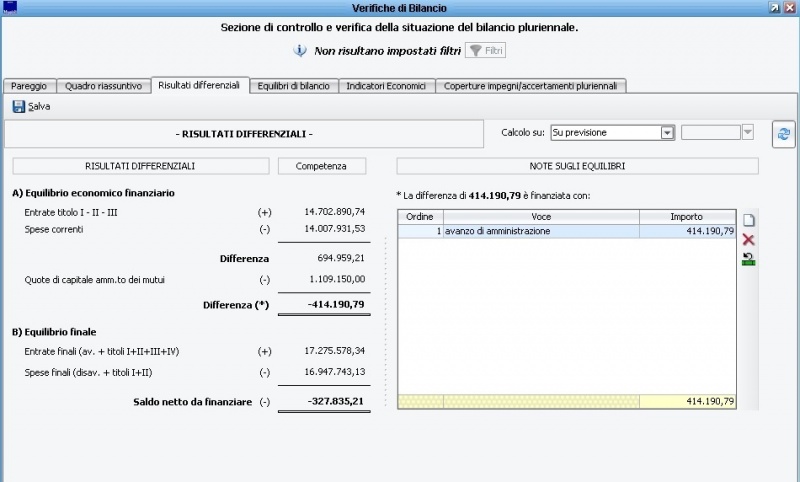Click the blue info icon
Screen dimensions: 800x482
tap(300, 50)
